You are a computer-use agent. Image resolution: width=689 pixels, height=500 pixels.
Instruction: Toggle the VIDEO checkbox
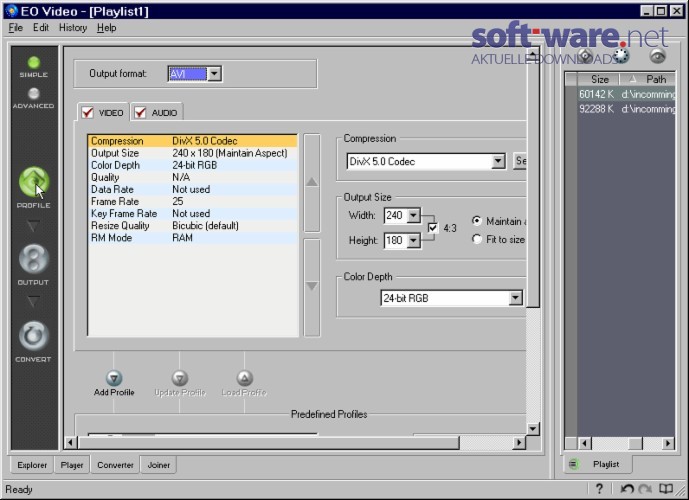87,112
